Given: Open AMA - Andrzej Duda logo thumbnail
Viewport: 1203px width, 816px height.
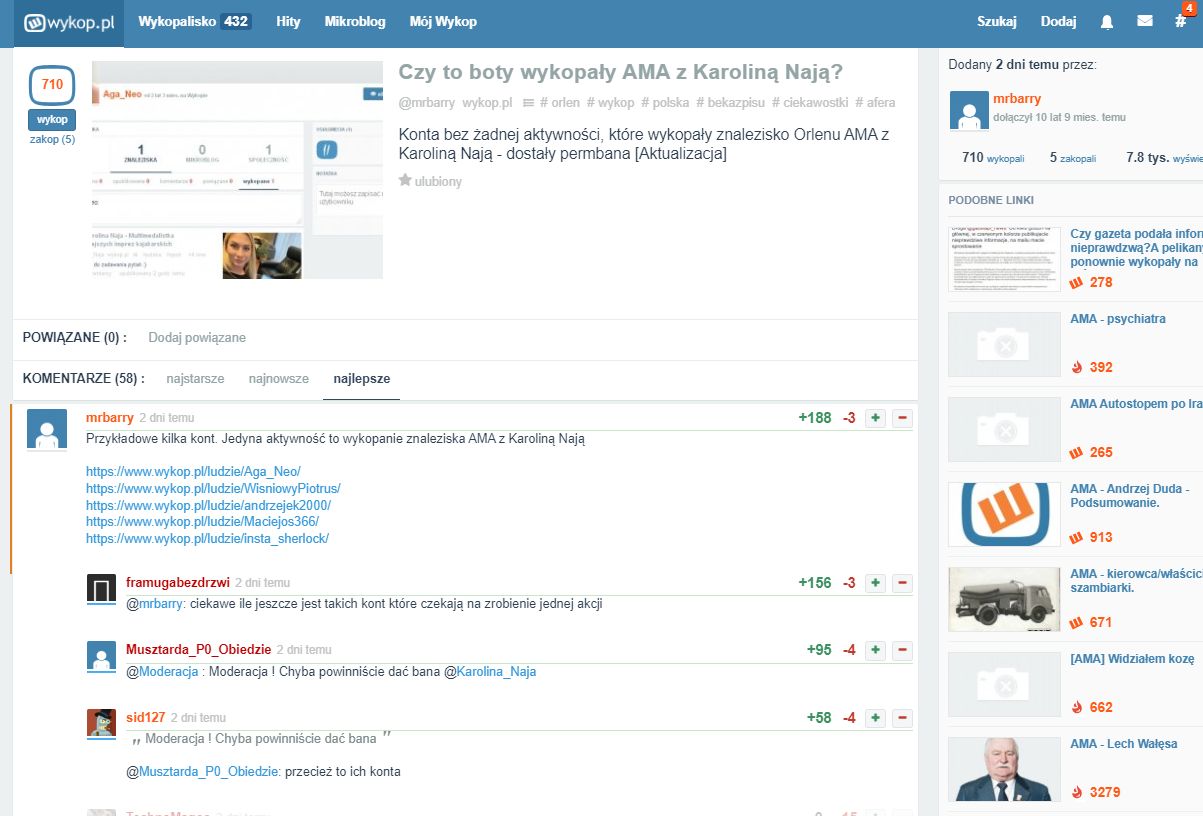Looking at the screenshot, I should pyautogui.click(x=1004, y=515).
